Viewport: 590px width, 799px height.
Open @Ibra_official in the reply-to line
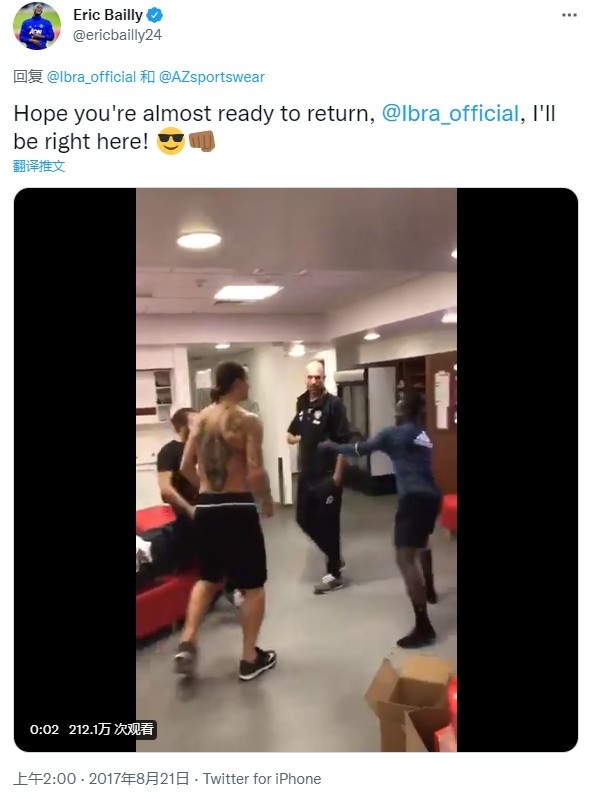click(x=91, y=77)
